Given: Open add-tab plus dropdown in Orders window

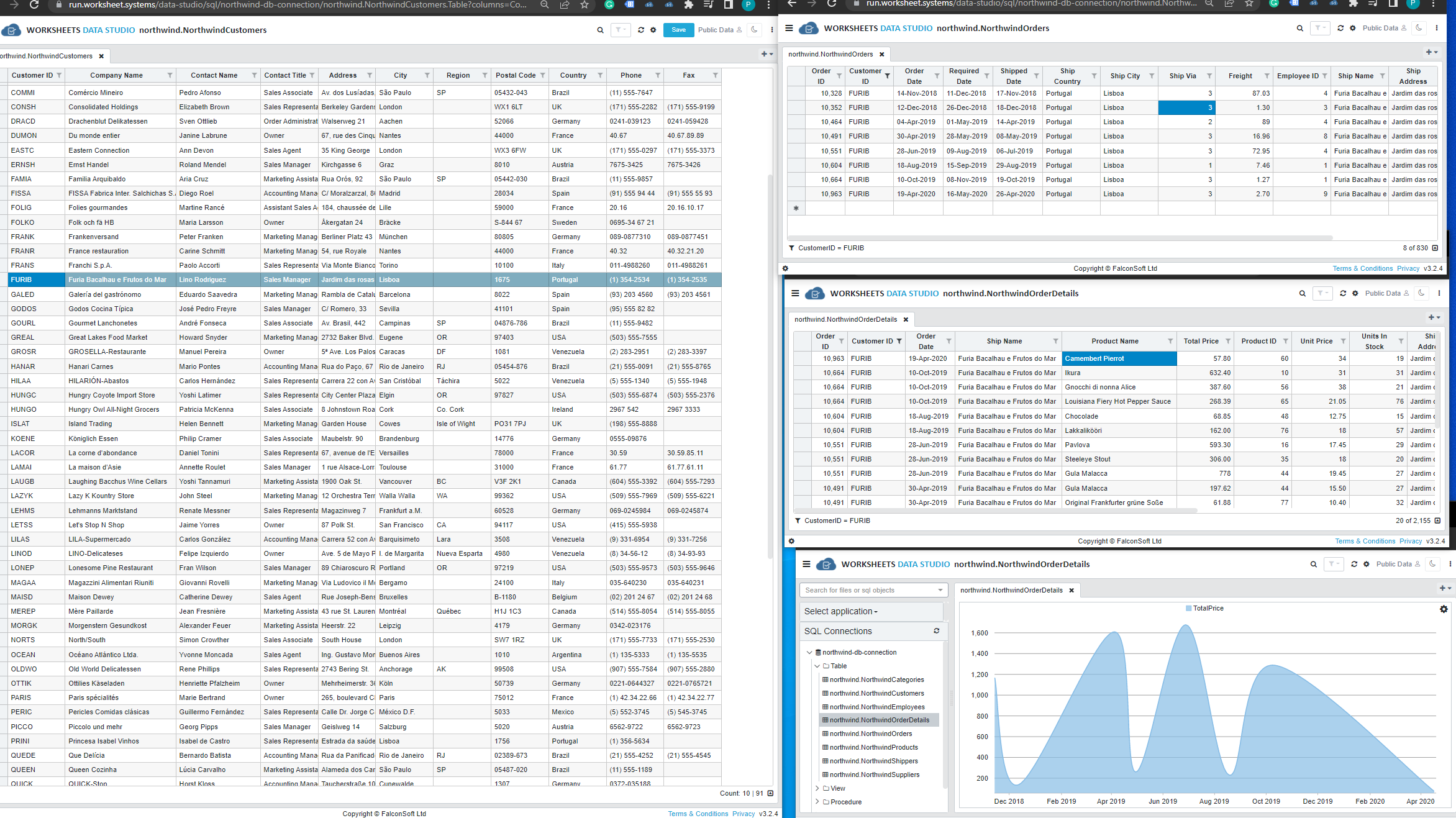Looking at the screenshot, I should [1432, 52].
